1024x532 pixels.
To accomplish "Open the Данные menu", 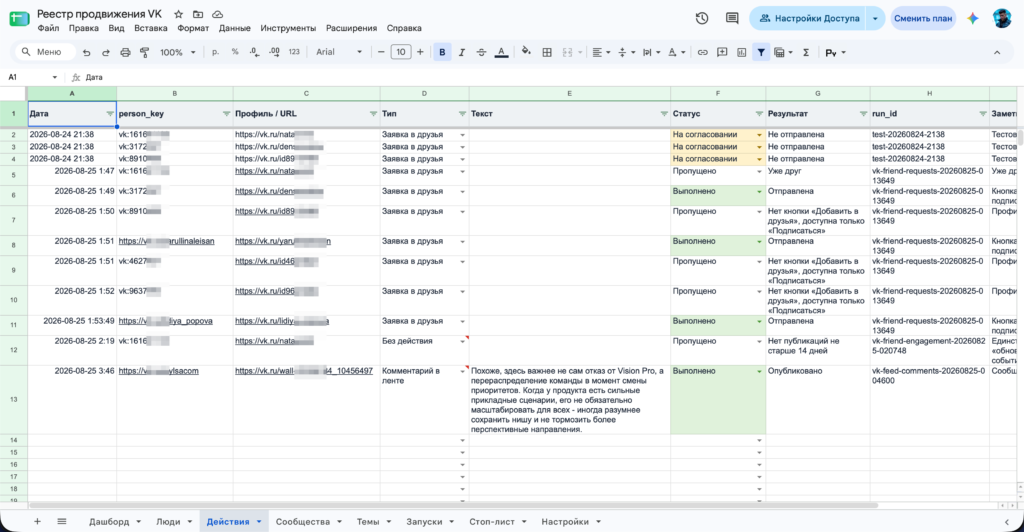I will [x=234, y=28].
